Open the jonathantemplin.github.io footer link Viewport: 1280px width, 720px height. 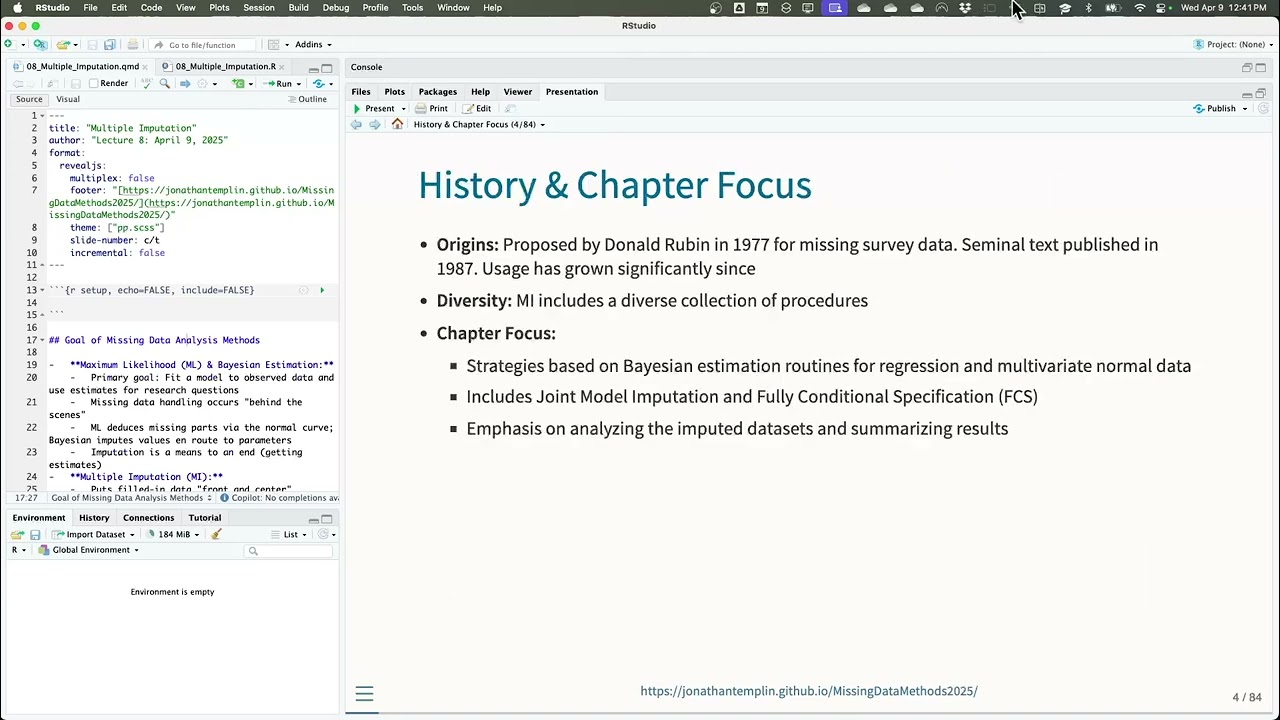(x=809, y=691)
